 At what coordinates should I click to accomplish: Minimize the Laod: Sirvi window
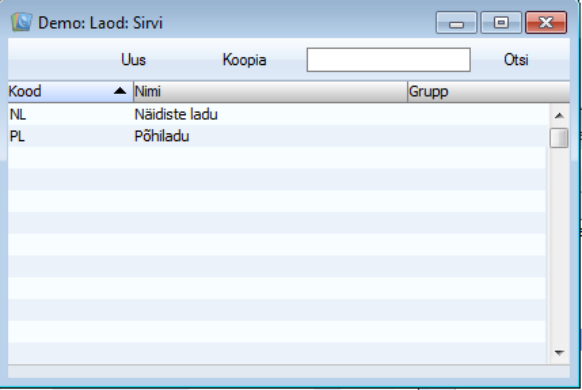pyautogui.click(x=456, y=23)
